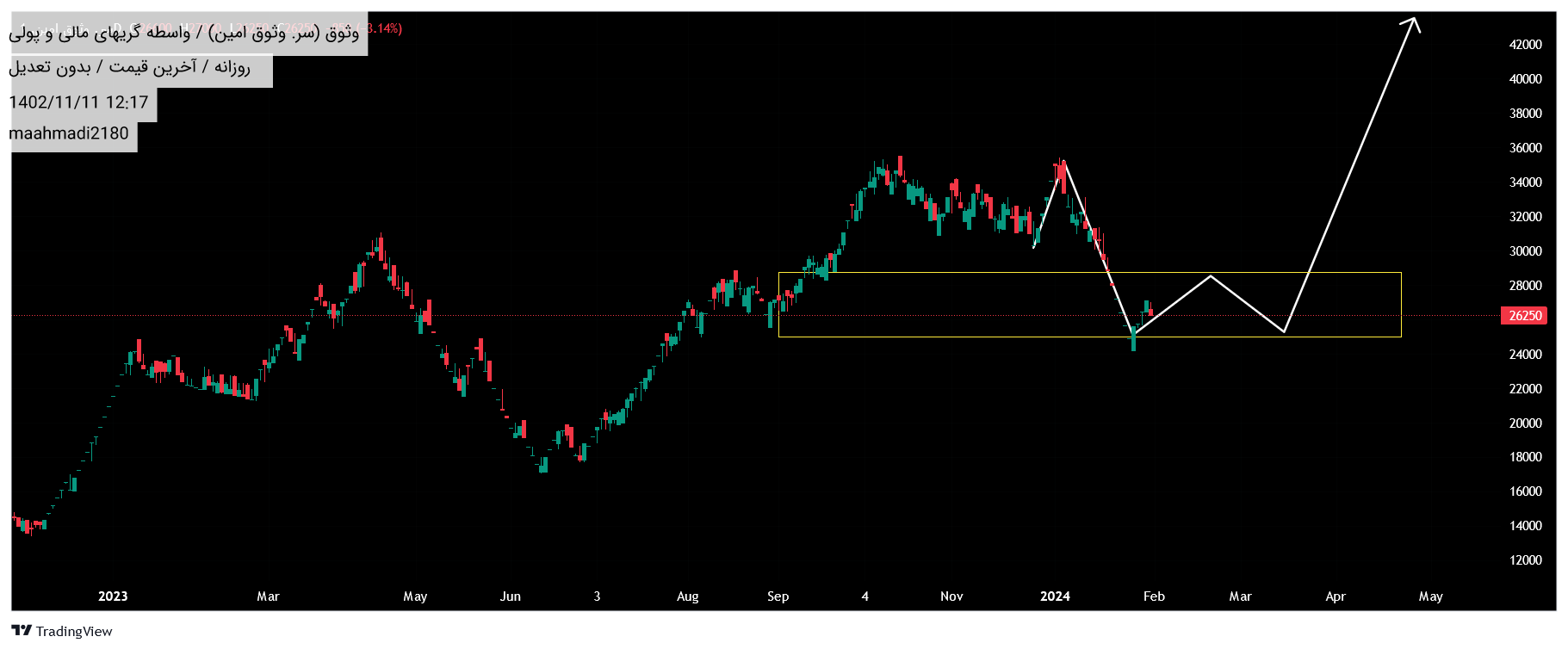The height and width of the screenshot is (649, 1568).
Task: Click the Sep marker on time axis
Action: click(x=778, y=596)
